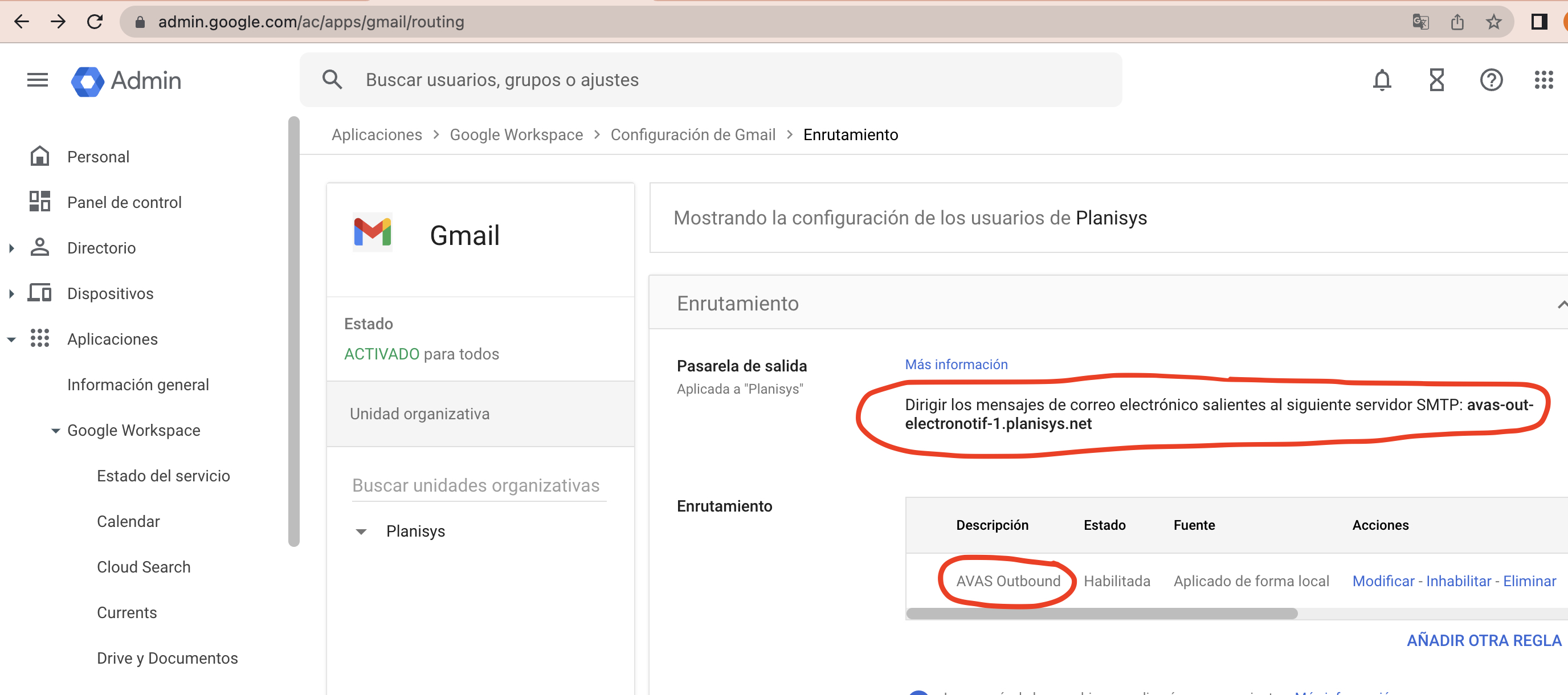Collapse the Planisys organizational unit arrow

click(361, 532)
